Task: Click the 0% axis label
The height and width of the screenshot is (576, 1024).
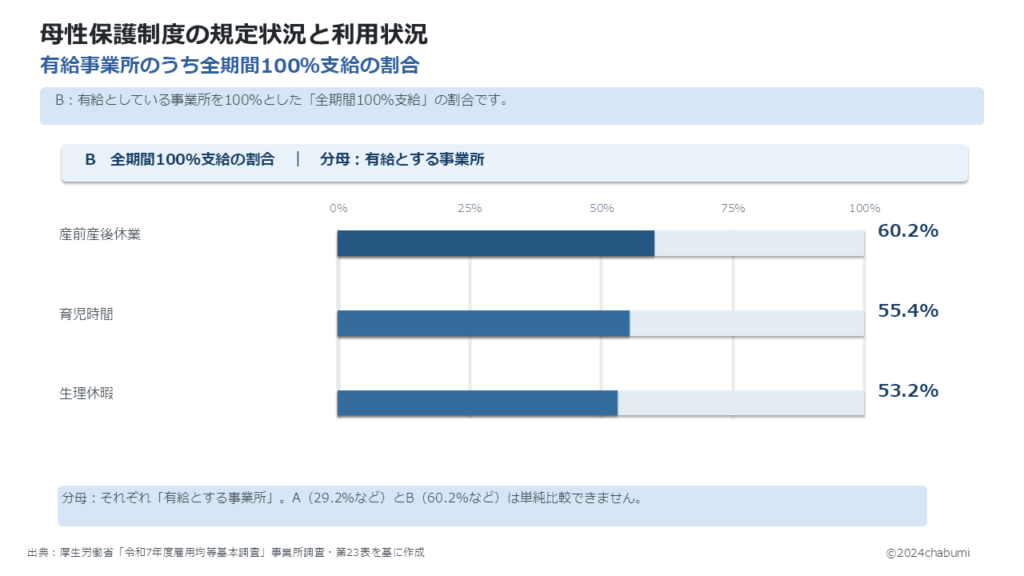Action: tap(338, 208)
